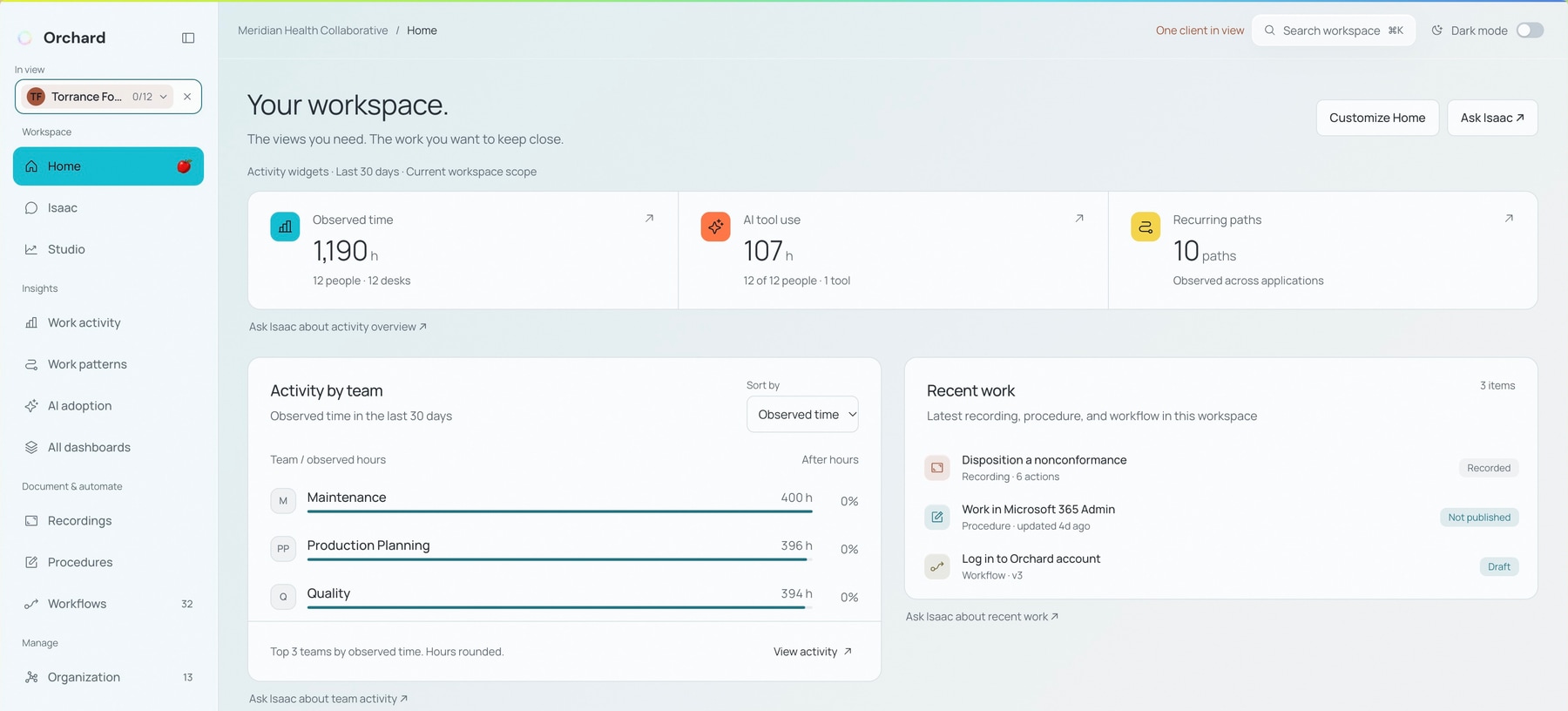Open Disposition a nonconformance recording

pyautogui.click(x=1221, y=468)
